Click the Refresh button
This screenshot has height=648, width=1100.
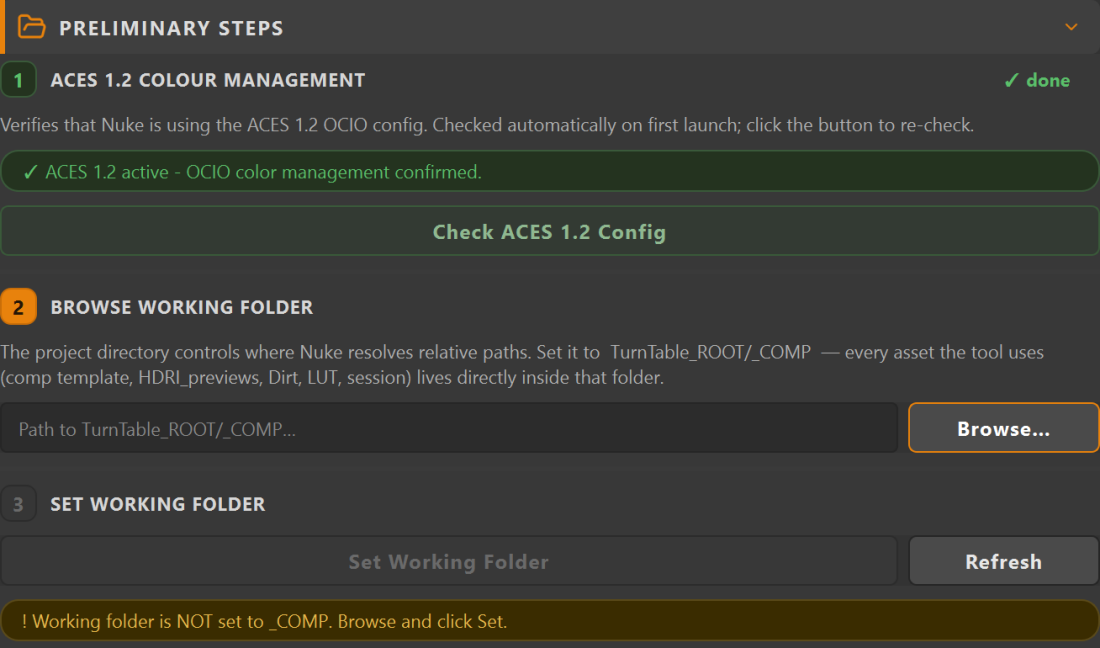pos(1003,561)
